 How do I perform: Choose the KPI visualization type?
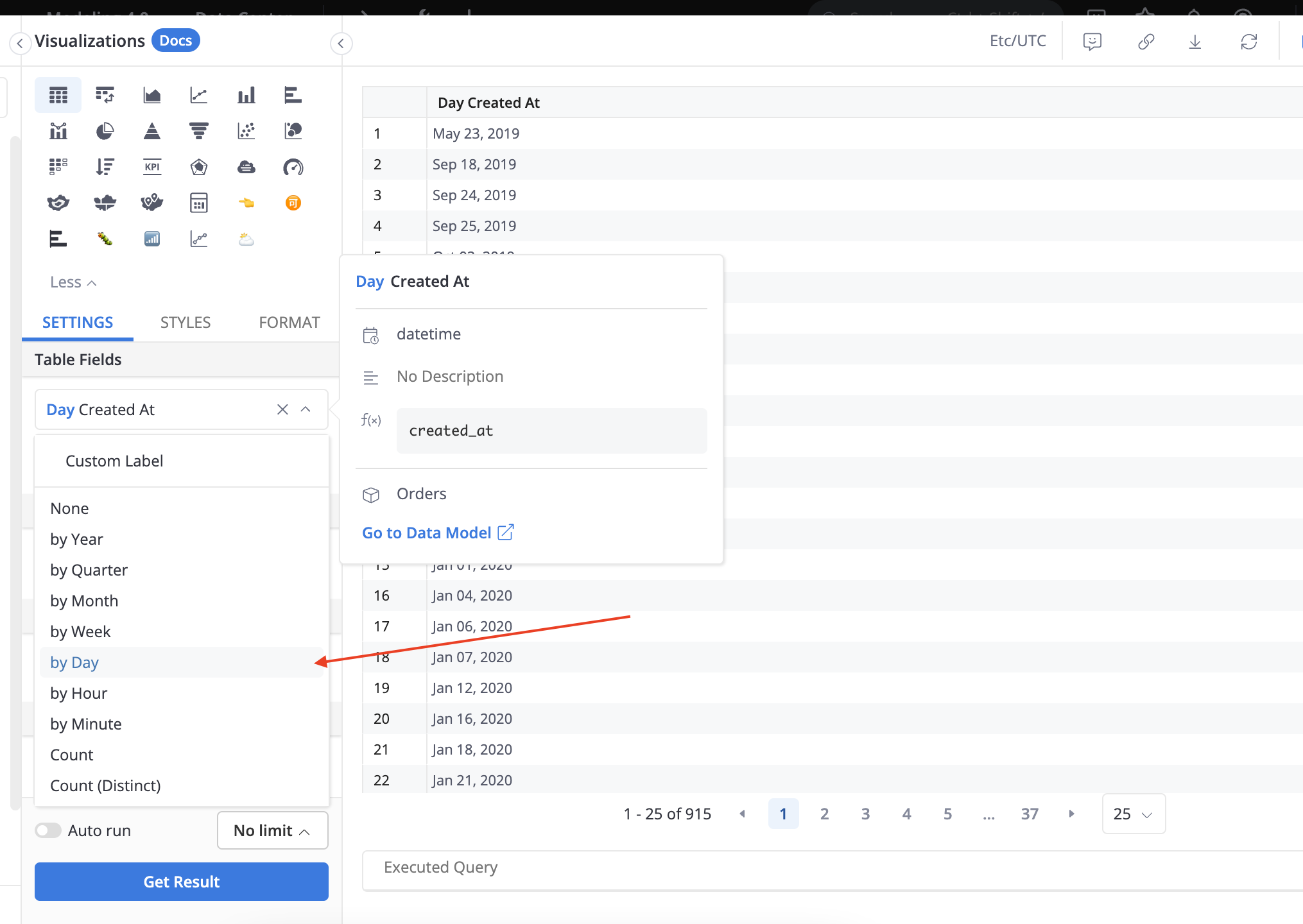tap(152, 167)
